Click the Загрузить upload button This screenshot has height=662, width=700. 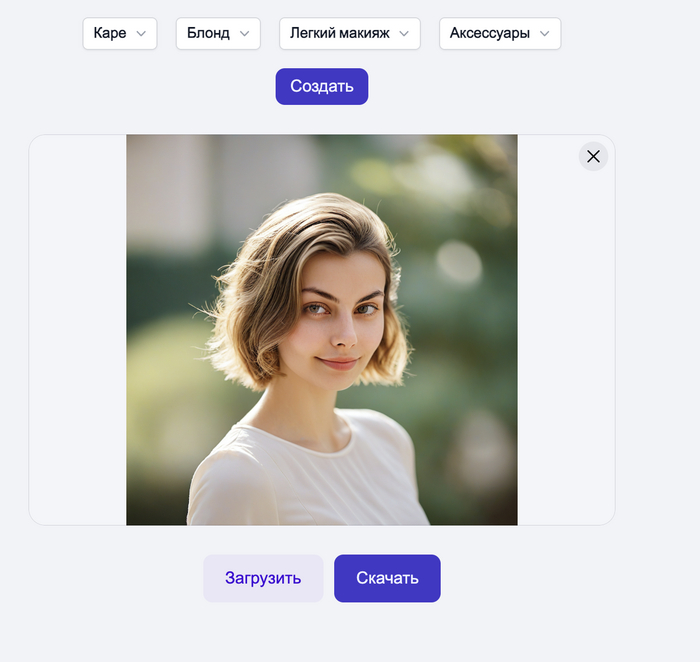pos(263,578)
